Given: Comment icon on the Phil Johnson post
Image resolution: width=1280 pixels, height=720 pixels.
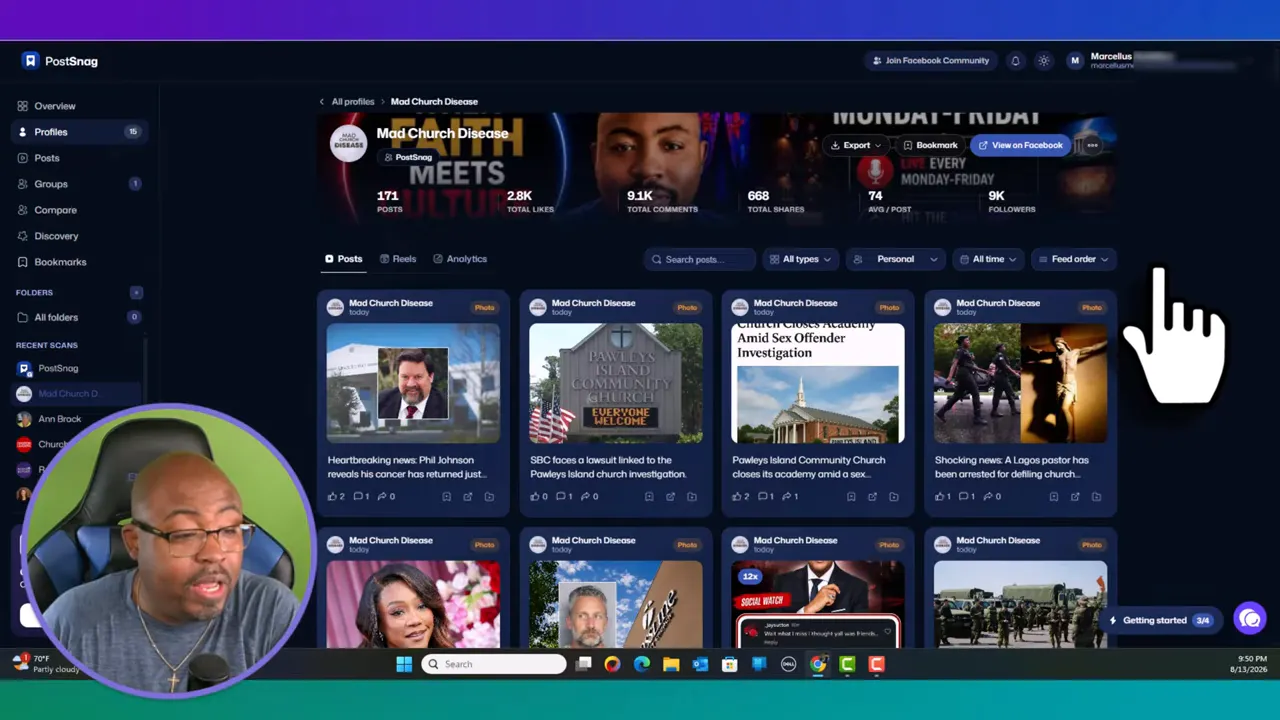Looking at the screenshot, I should [358, 496].
